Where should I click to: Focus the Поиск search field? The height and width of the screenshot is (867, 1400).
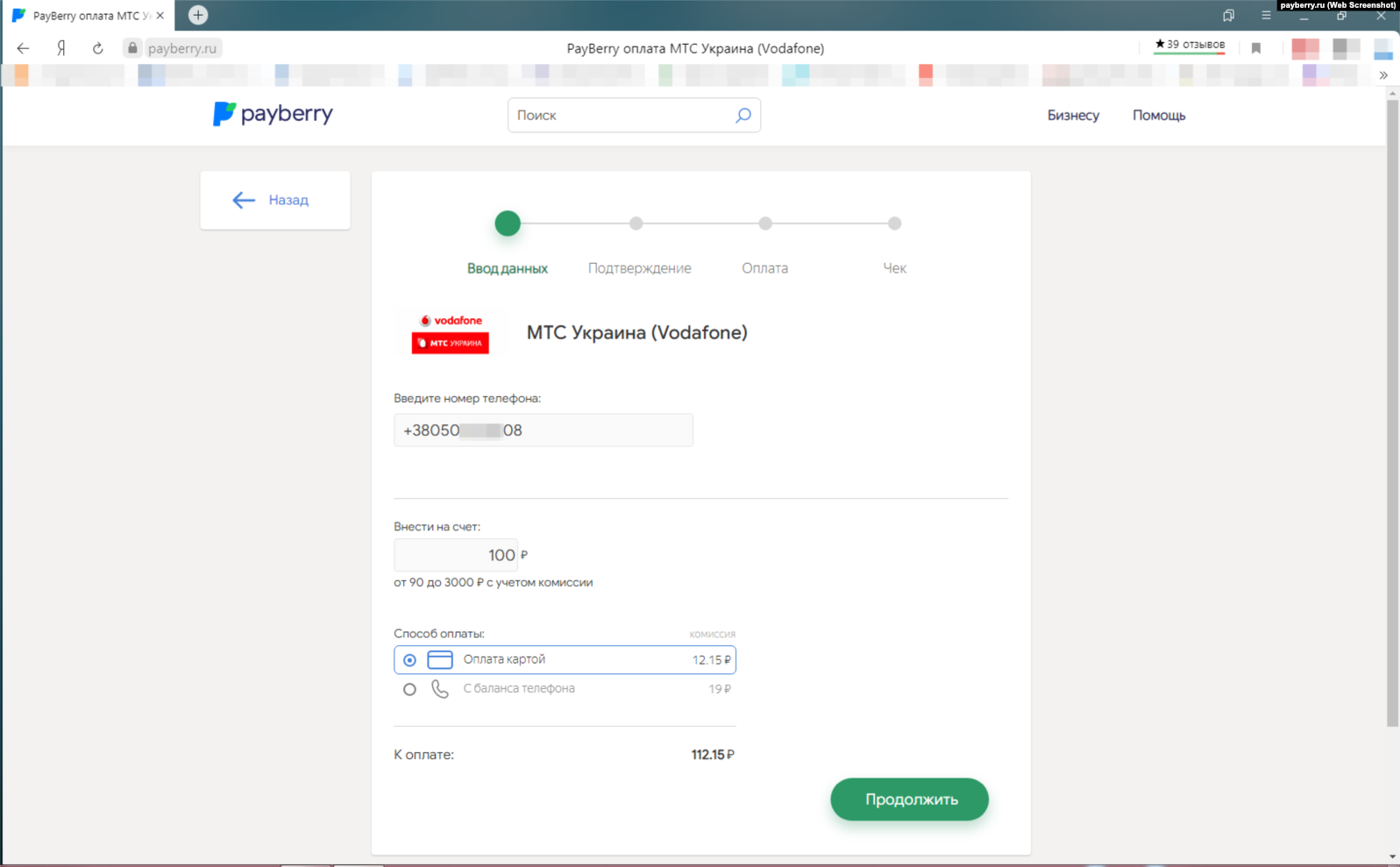634,115
